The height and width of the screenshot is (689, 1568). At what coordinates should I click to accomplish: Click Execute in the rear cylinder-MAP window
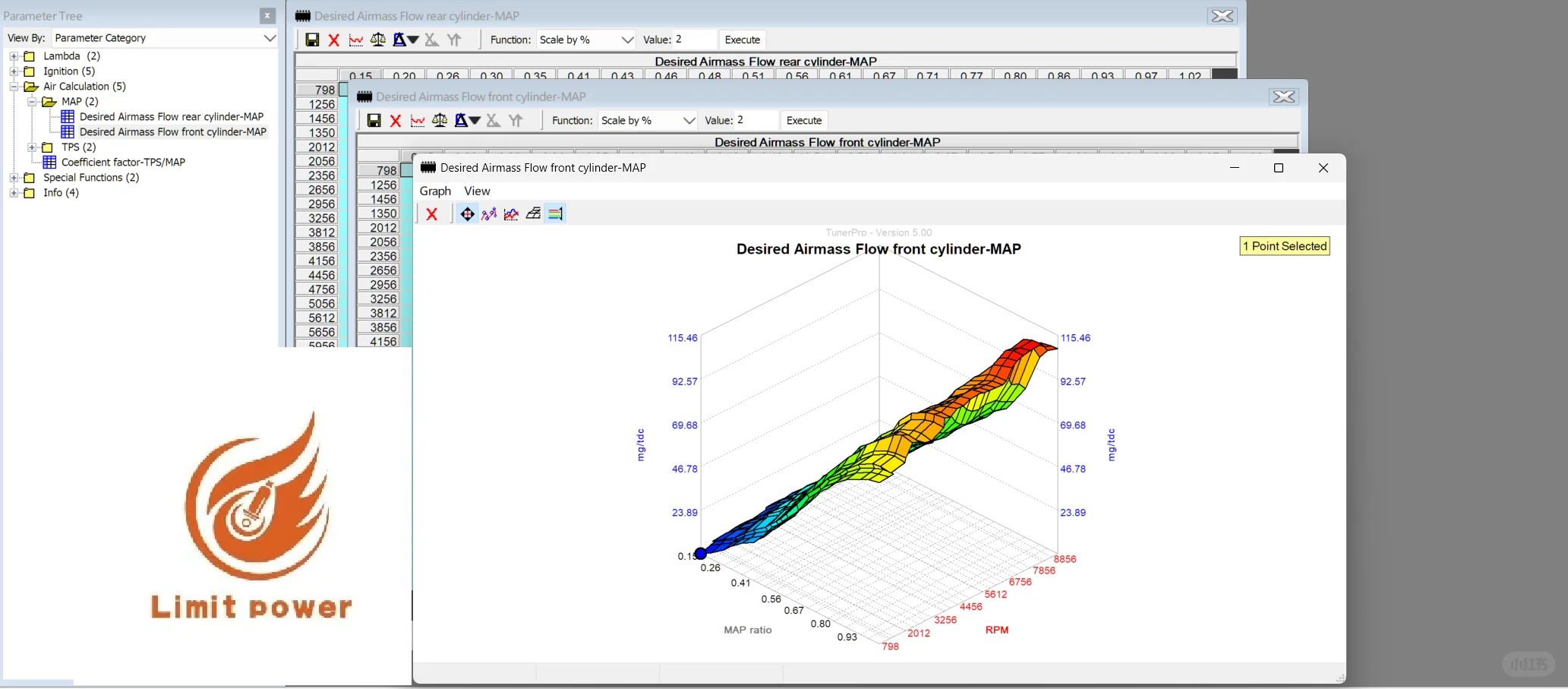pyautogui.click(x=743, y=40)
